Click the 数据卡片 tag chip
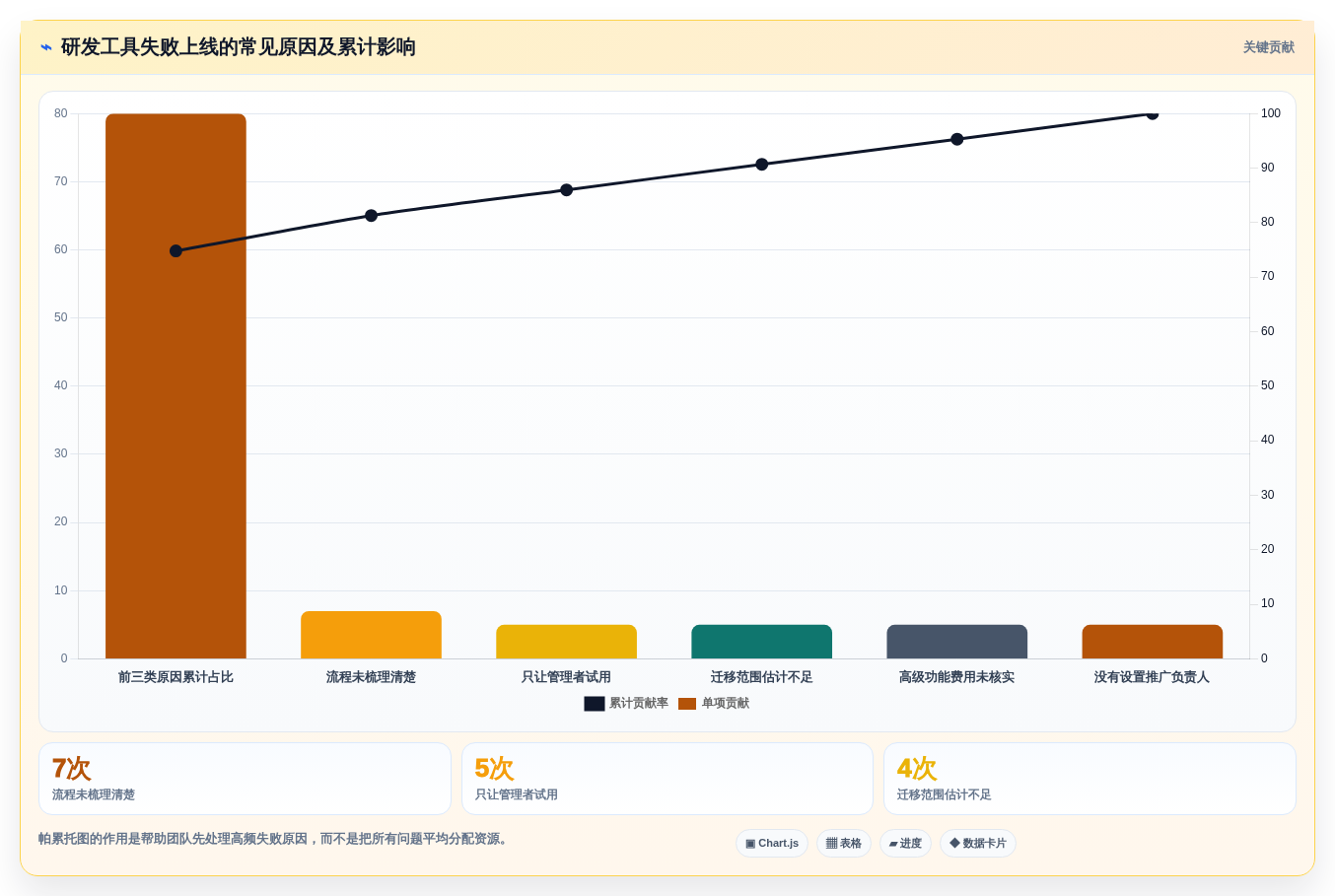The width and height of the screenshot is (1335, 896). pyautogui.click(x=978, y=844)
